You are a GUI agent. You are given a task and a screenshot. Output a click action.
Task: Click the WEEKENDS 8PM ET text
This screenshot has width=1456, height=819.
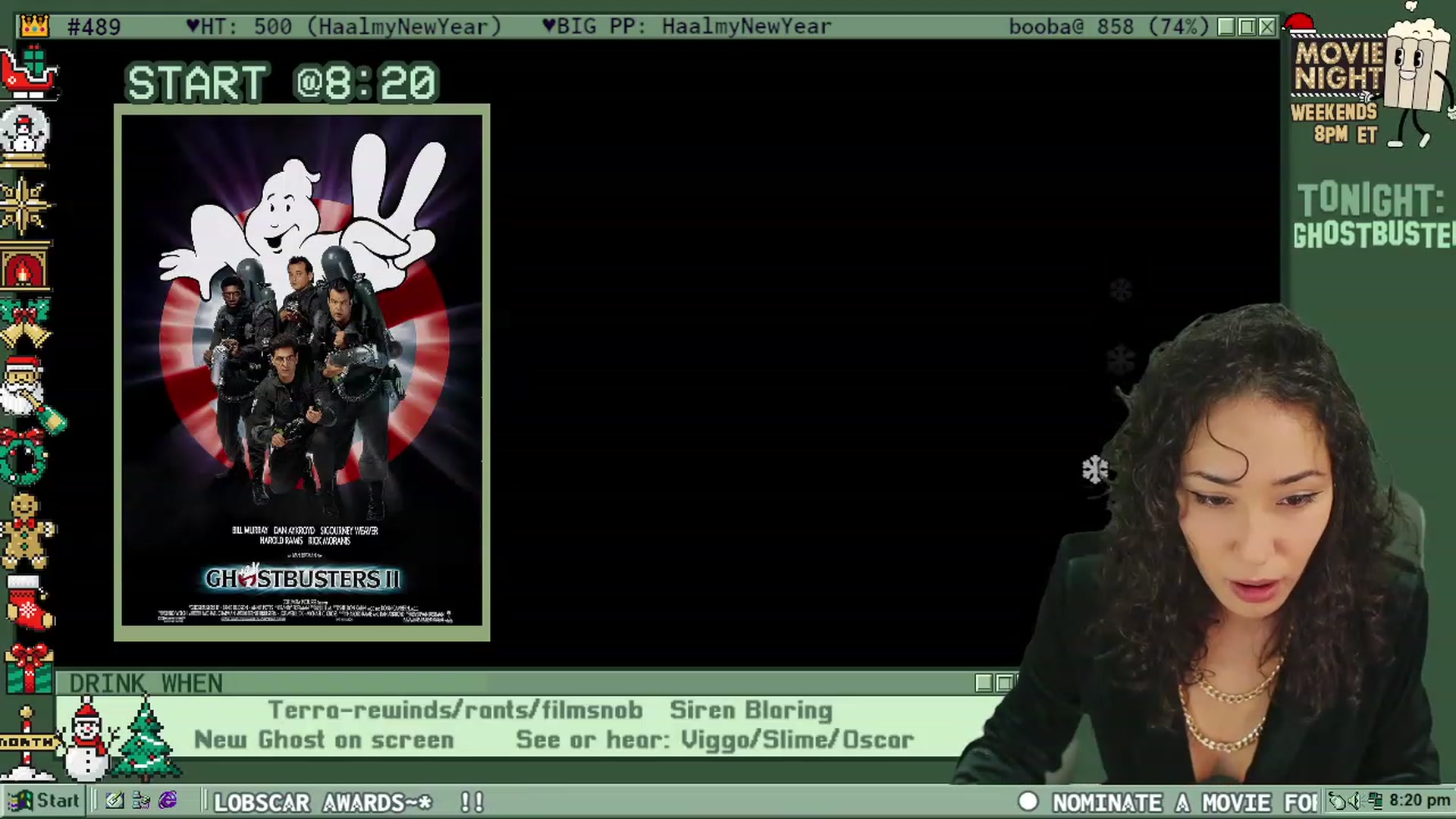tap(1335, 124)
